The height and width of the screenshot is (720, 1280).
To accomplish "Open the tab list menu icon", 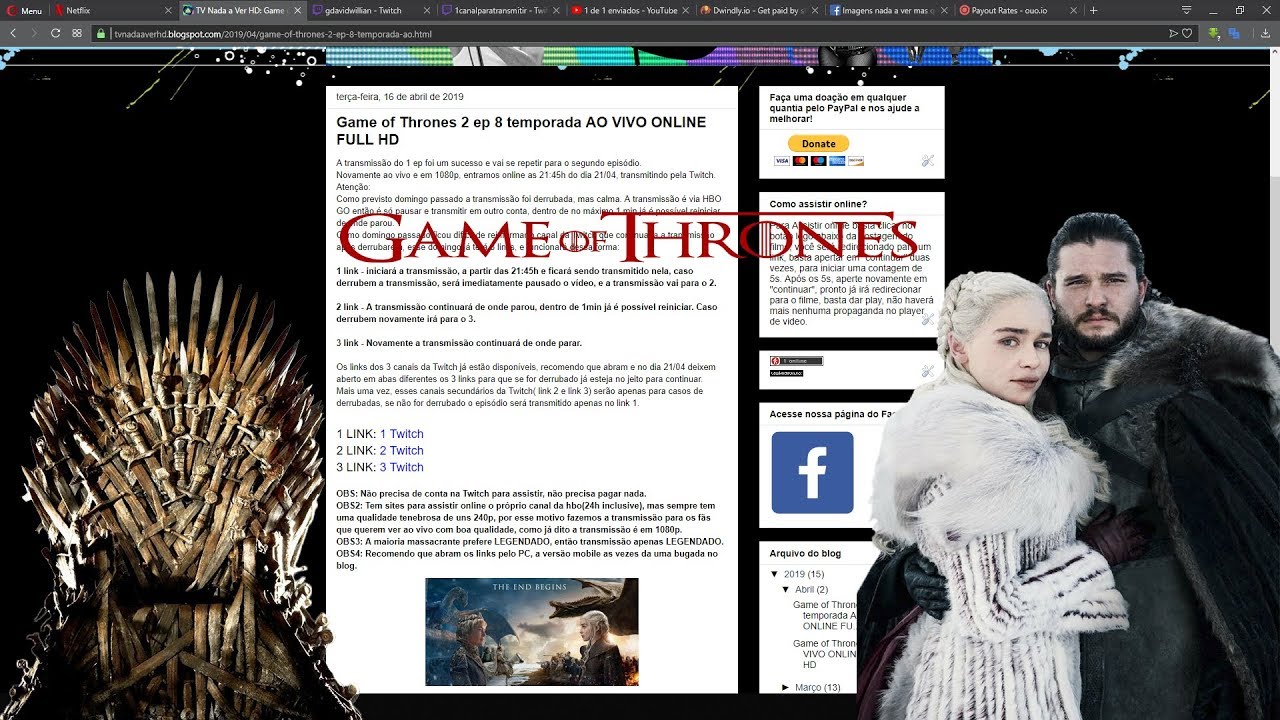I will [1186, 10].
